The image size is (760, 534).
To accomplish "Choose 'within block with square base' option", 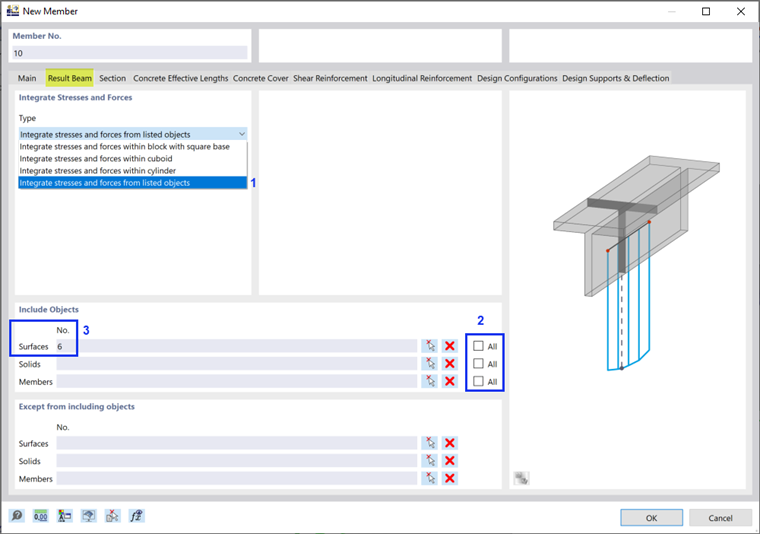I will pos(133,146).
